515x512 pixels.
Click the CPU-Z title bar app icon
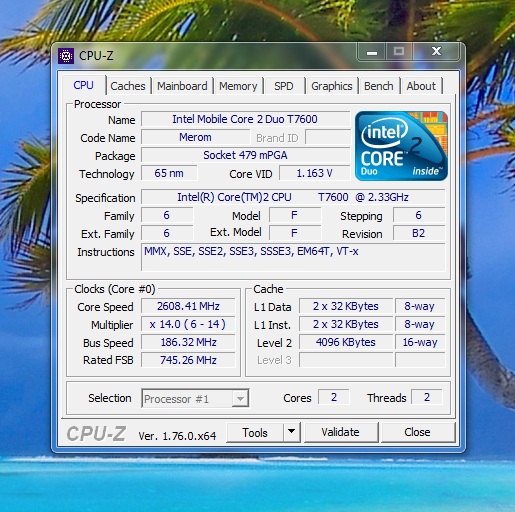click(x=66, y=56)
